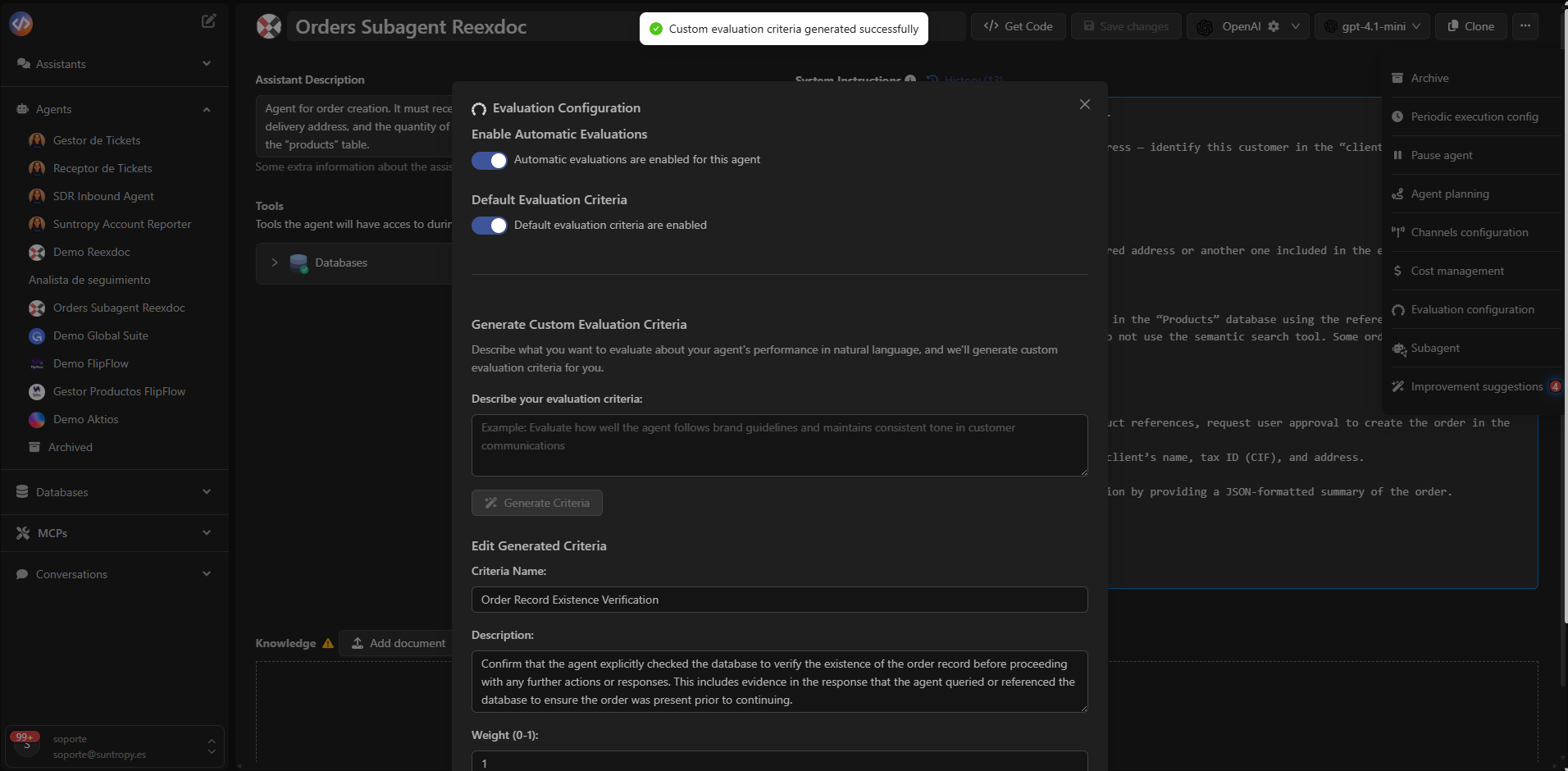Disable automatic evaluations for this agent
This screenshot has width=1568, height=771.
(x=490, y=160)
